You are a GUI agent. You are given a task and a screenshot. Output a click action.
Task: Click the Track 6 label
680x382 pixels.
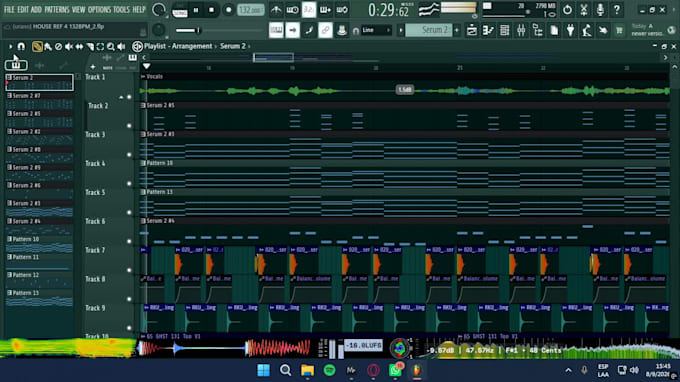pos(95,222)
